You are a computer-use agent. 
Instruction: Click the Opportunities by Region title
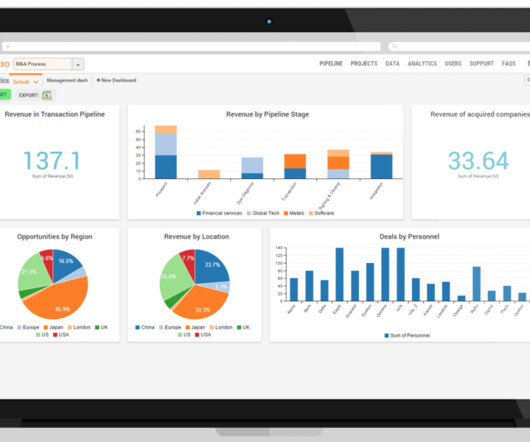pos(55,237)
